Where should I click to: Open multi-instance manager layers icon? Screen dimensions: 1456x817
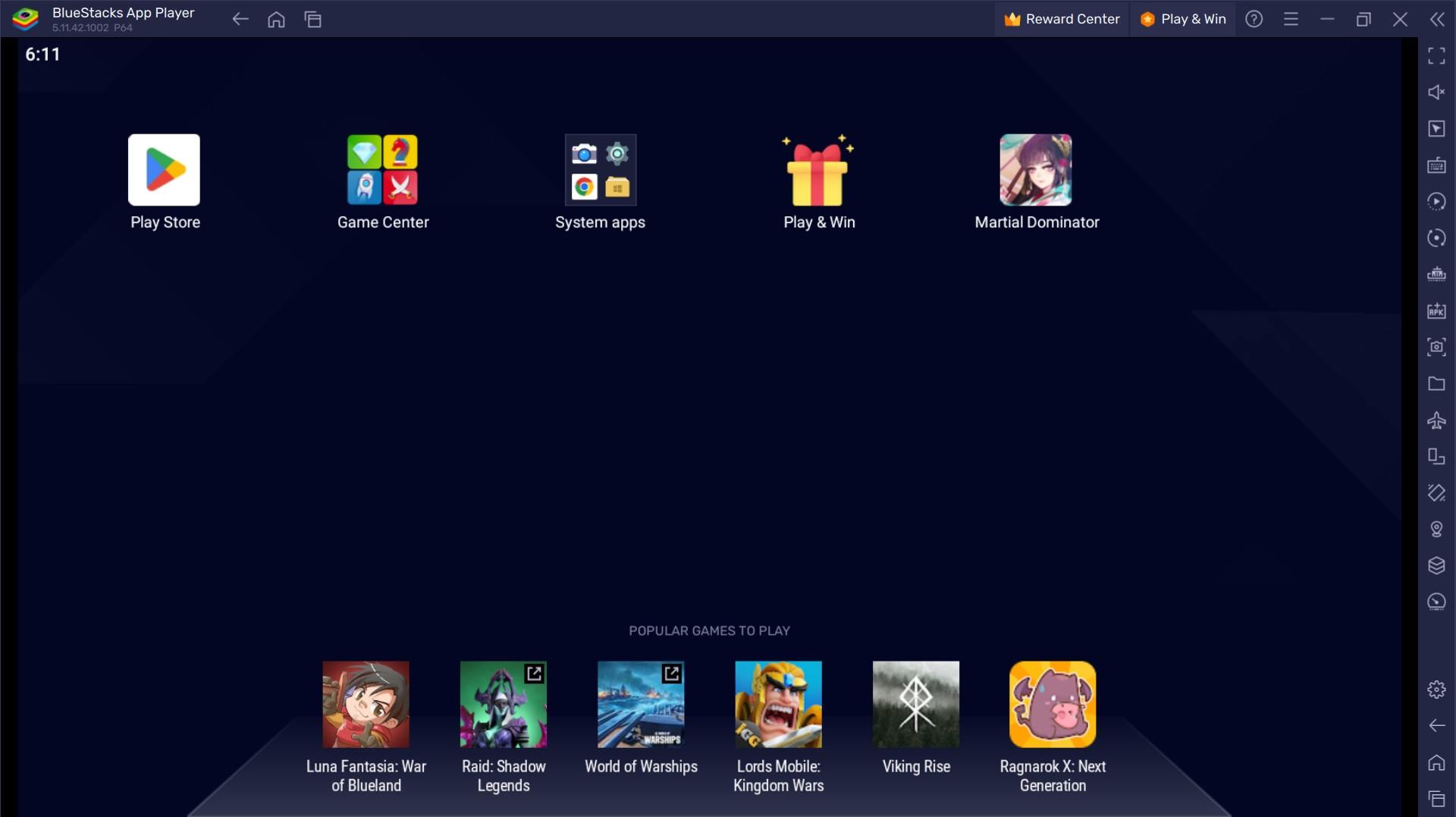tap(1436, 565)
